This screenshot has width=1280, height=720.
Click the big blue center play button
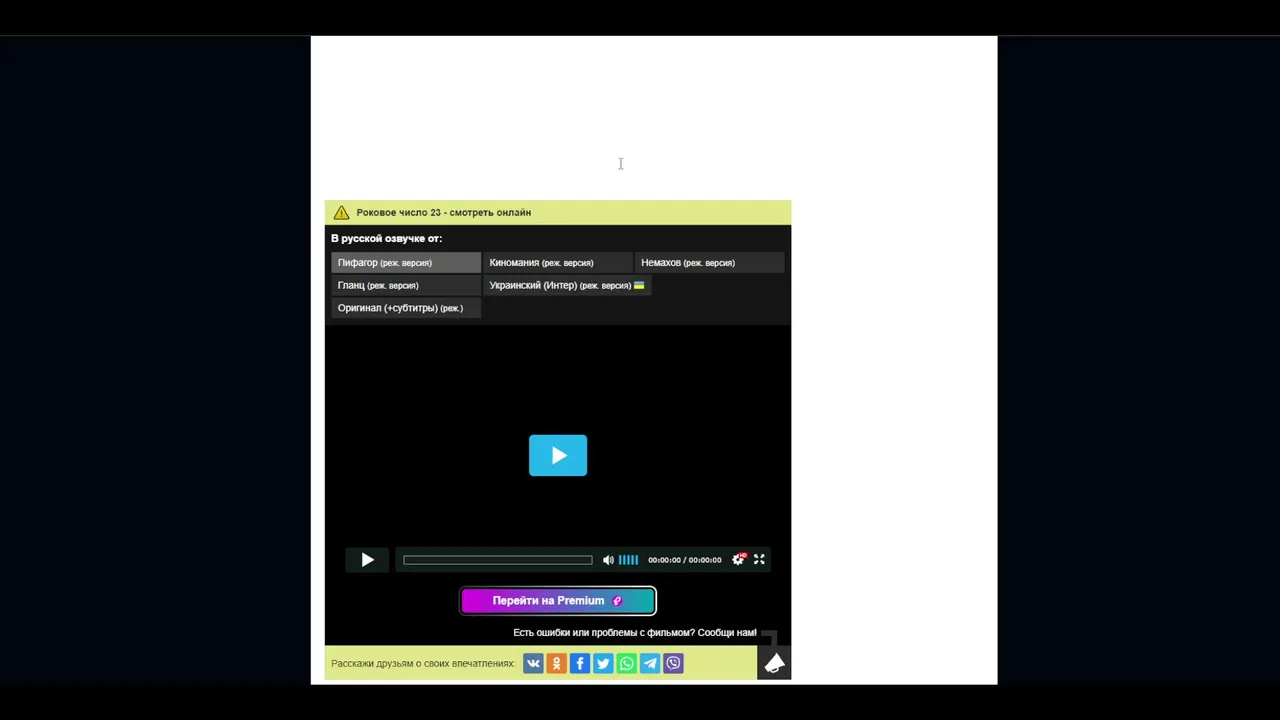(558, 456)
